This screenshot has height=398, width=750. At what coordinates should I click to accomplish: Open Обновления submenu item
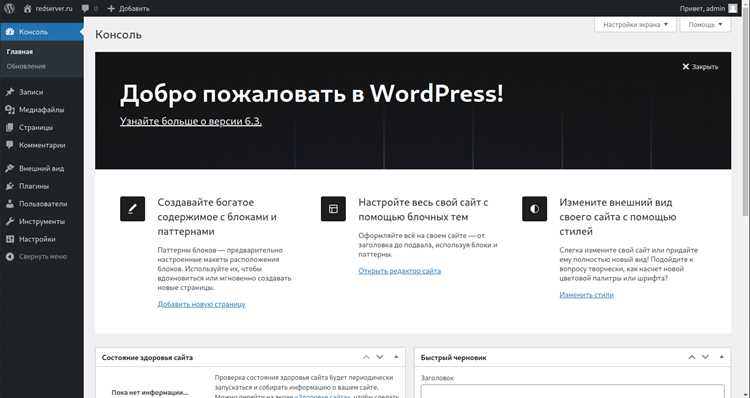coord(26,66)
